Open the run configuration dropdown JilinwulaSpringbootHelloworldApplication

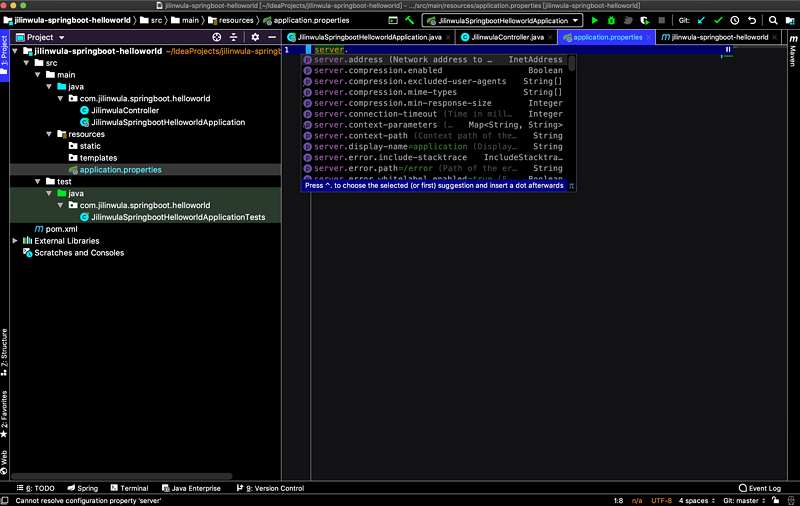[x=503, y=20]
